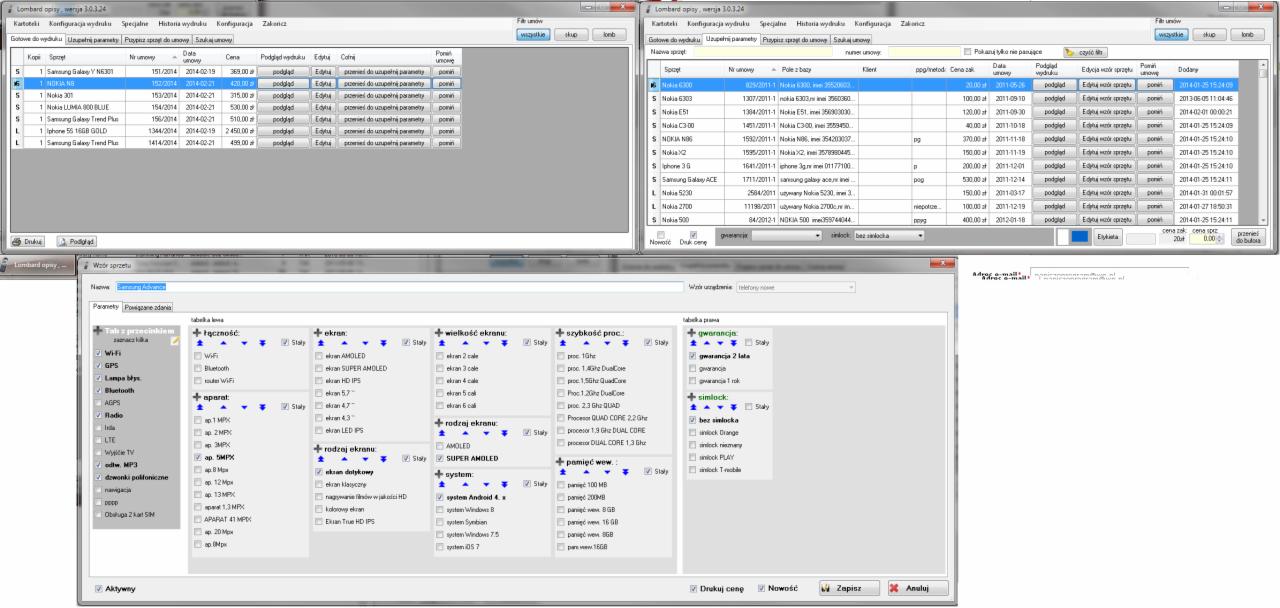Uncheck the ap. 5MPX option
This screenshot has height=608, width=1280.
[x=196, y=457]
